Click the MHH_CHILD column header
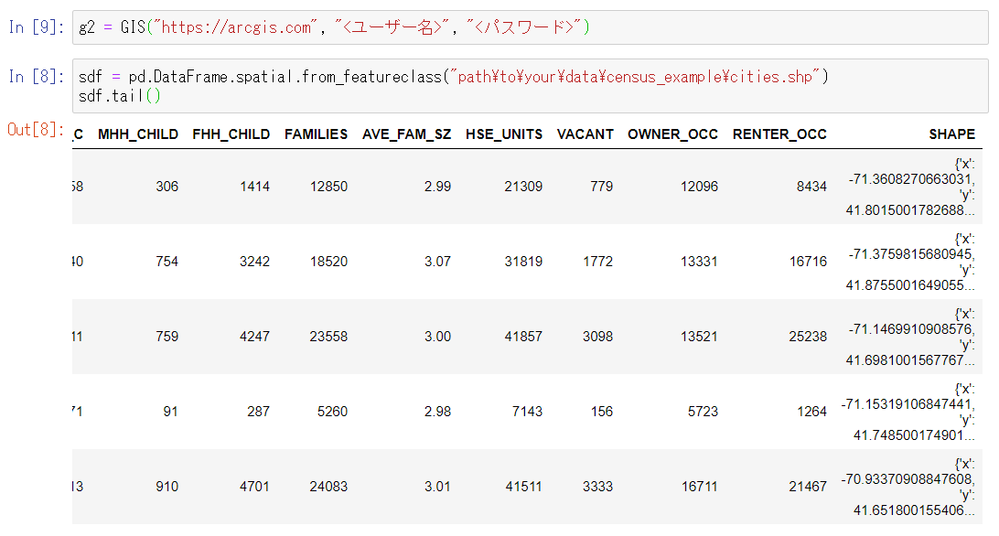The image size is (999, 536). (x=138, y=134)
